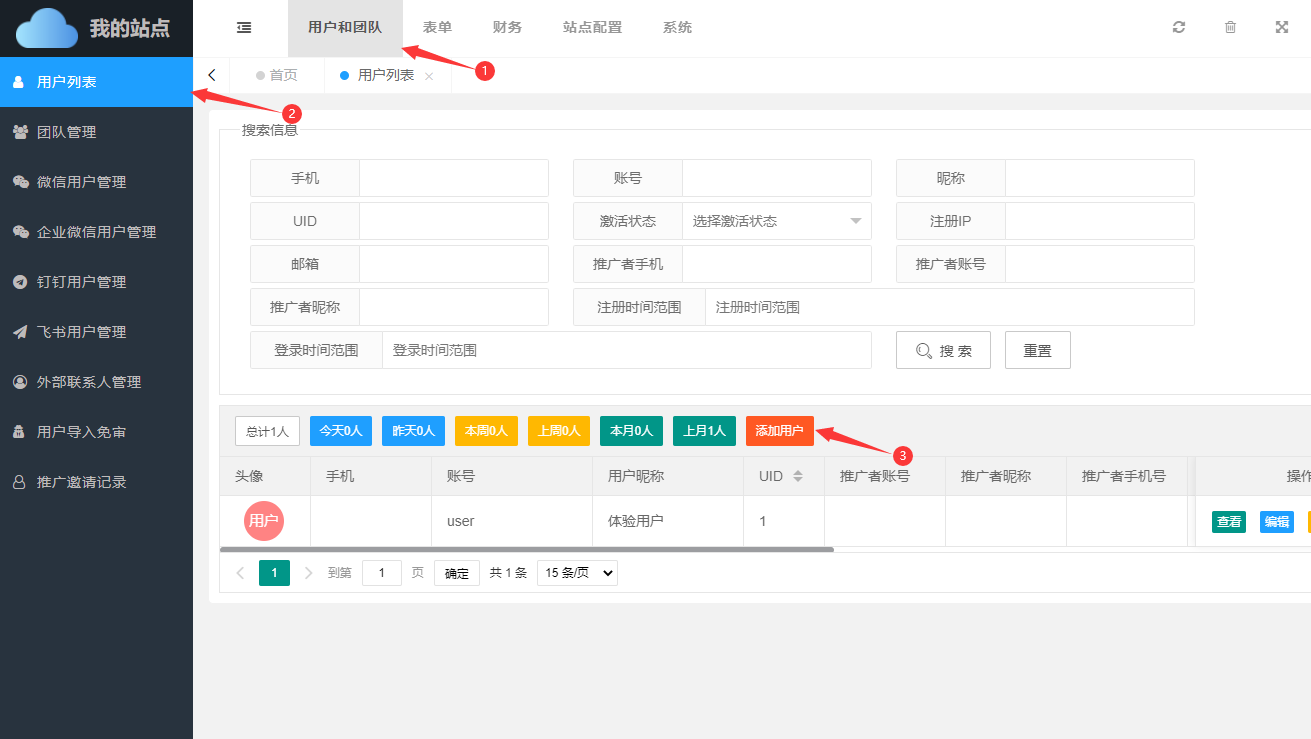Toggle fullscreen using the expand icon
Viewport: 1311px width, 739px height.
[1282, 28]
